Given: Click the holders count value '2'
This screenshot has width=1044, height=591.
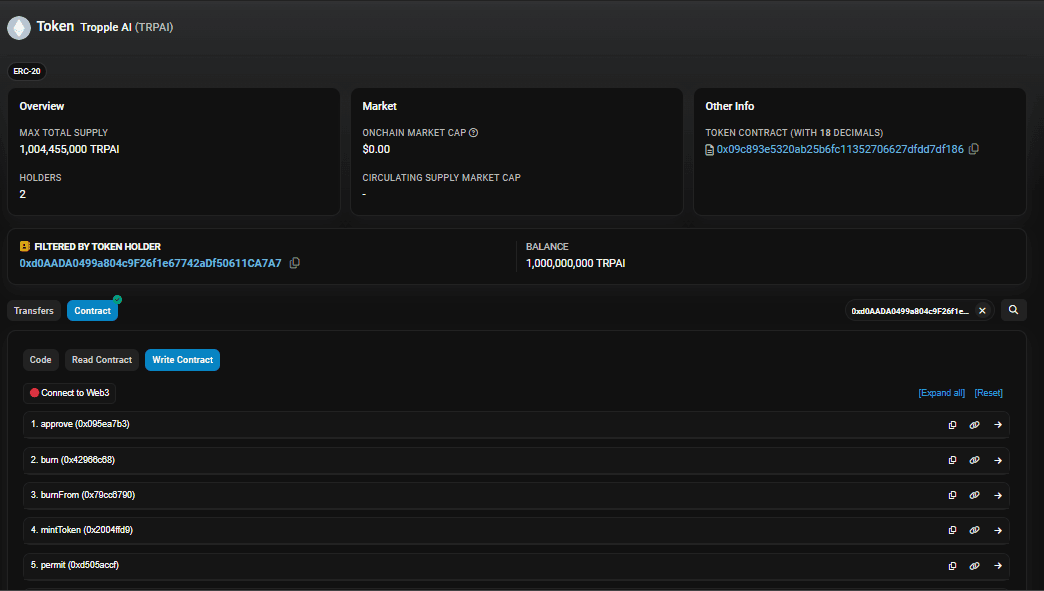Looking at the screenshot, I should [x=23, y=194].
